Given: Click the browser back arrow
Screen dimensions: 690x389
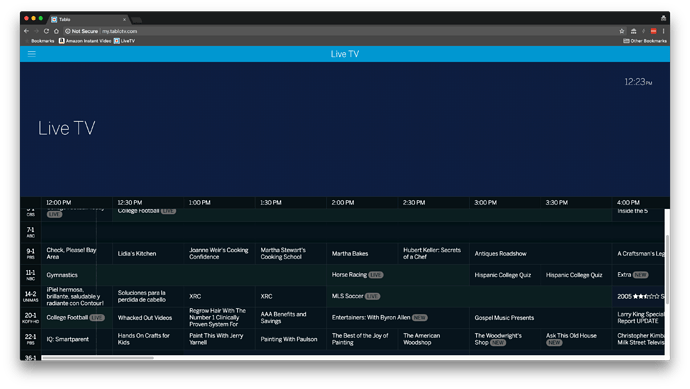Looking at the screenshot, I should point(26,31).
